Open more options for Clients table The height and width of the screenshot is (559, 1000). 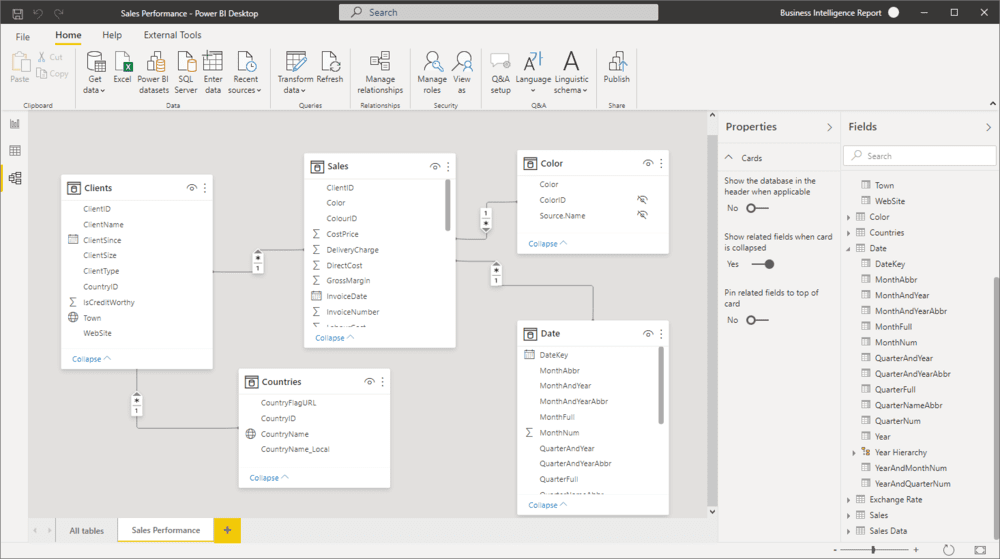(x=205, y=188)
